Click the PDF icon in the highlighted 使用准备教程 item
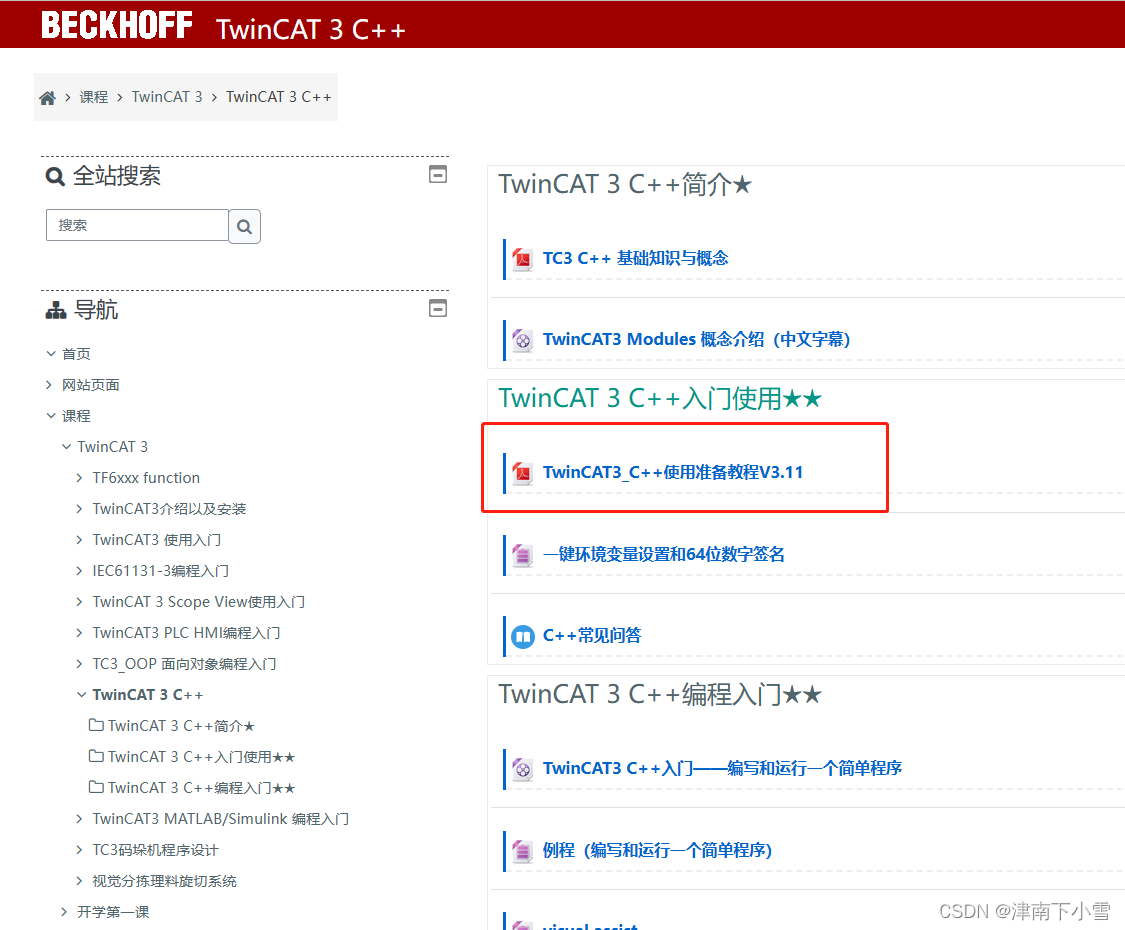Image resolution: width=1125 pixels, height=930 pixels. [522, 471]
